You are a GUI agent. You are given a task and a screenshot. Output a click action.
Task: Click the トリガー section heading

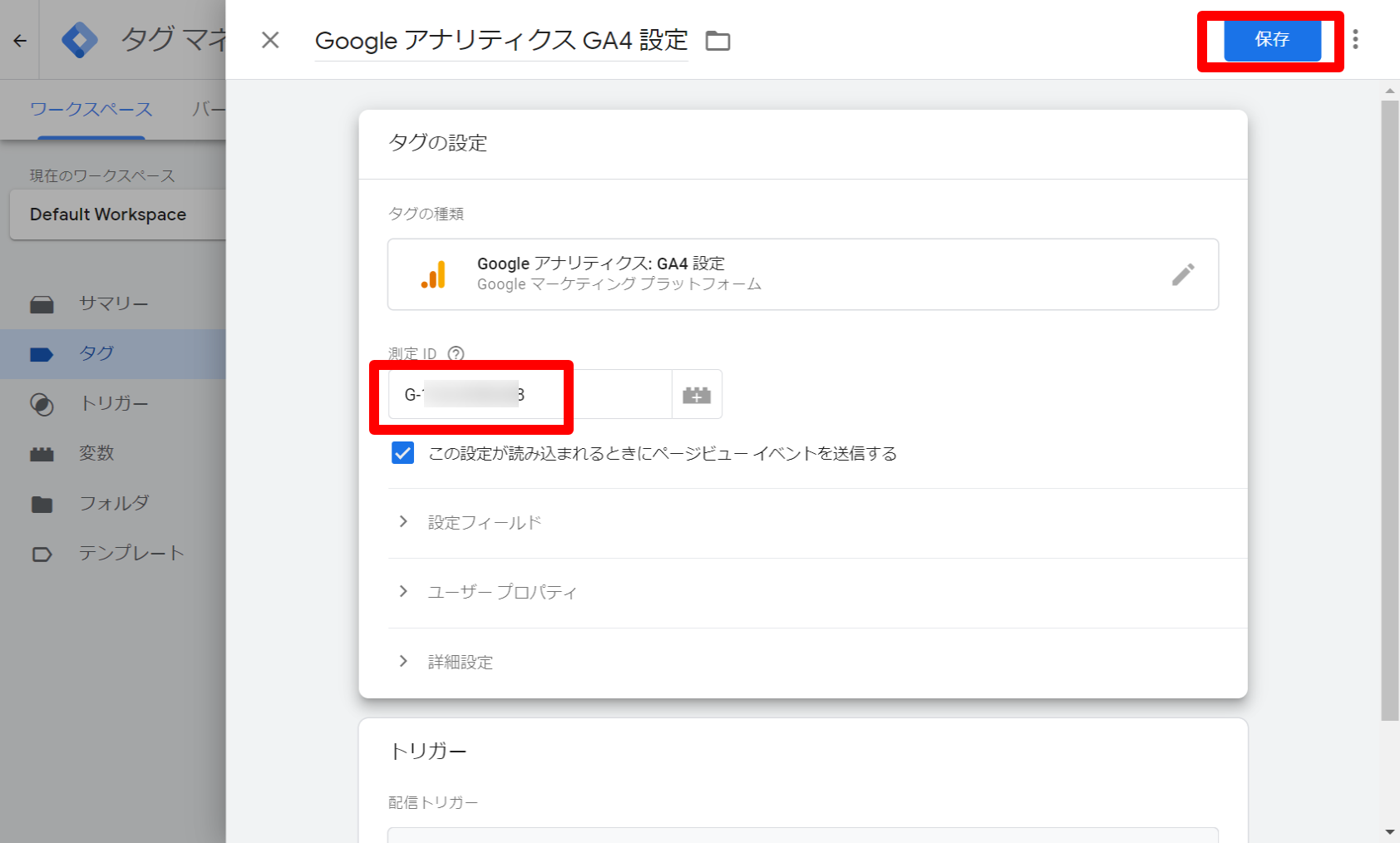(x=428, y=752)
